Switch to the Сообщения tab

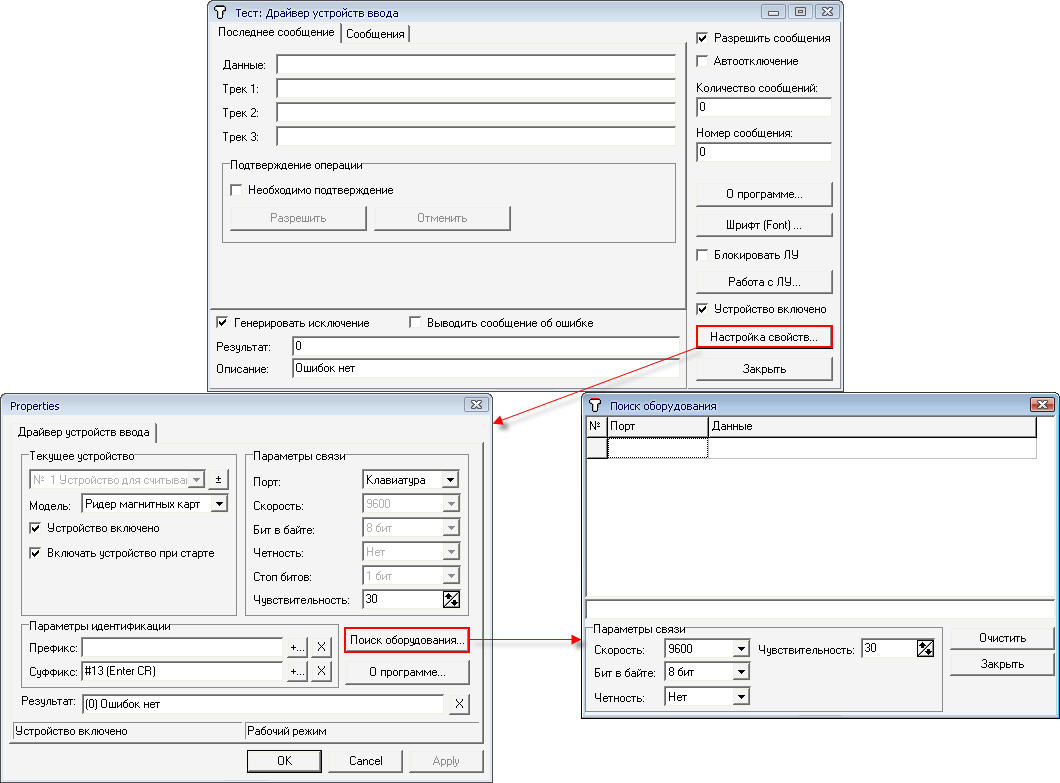[x=375, y=34]
